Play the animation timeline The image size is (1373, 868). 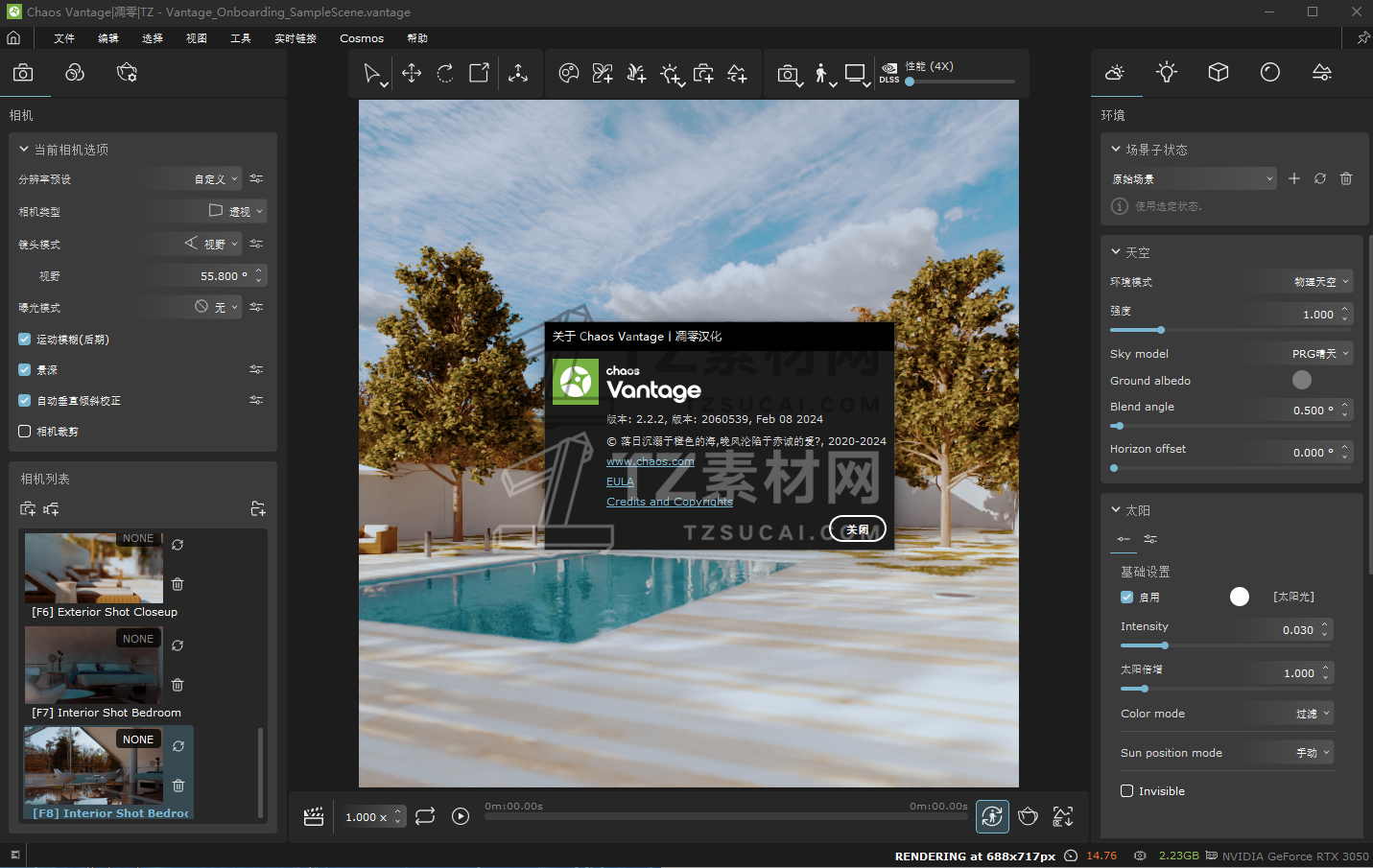pyautogui.click(x=461, y=816)
